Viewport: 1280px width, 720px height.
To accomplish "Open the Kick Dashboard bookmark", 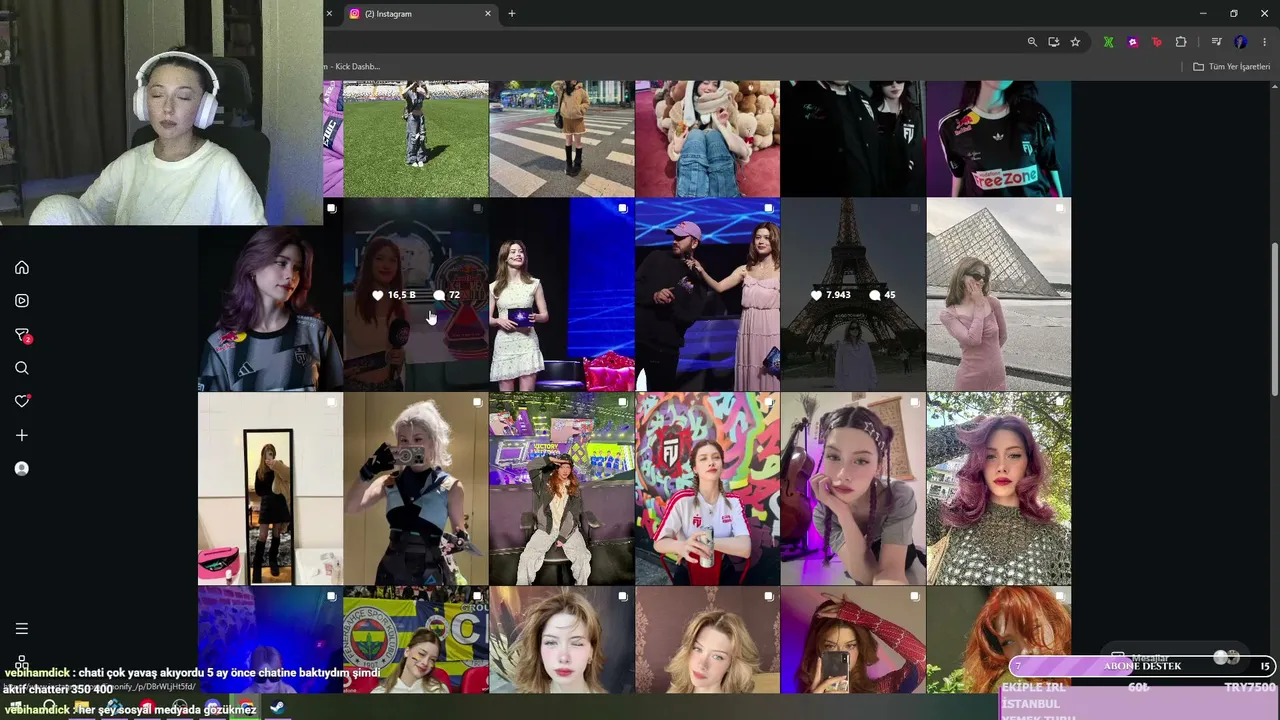I will [x=354, y=67].
